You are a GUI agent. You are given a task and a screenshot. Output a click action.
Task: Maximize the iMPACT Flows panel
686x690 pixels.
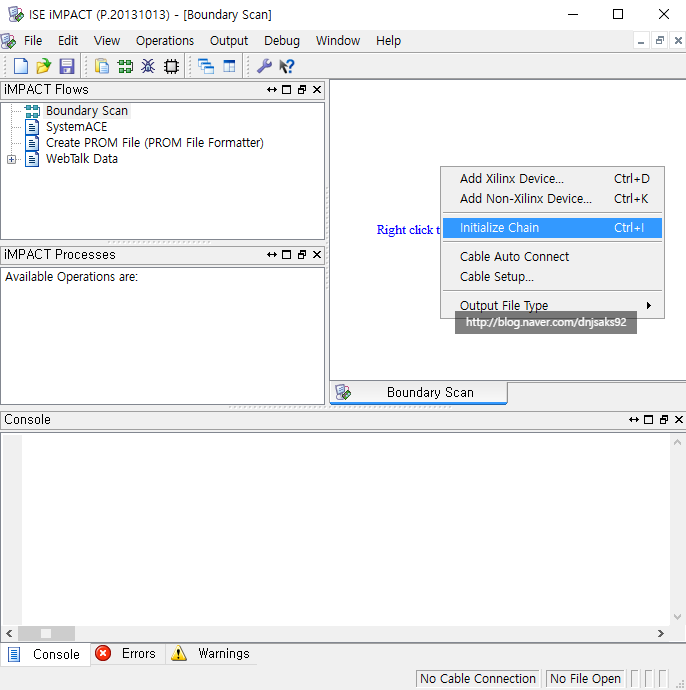click(x=286, y=90)
